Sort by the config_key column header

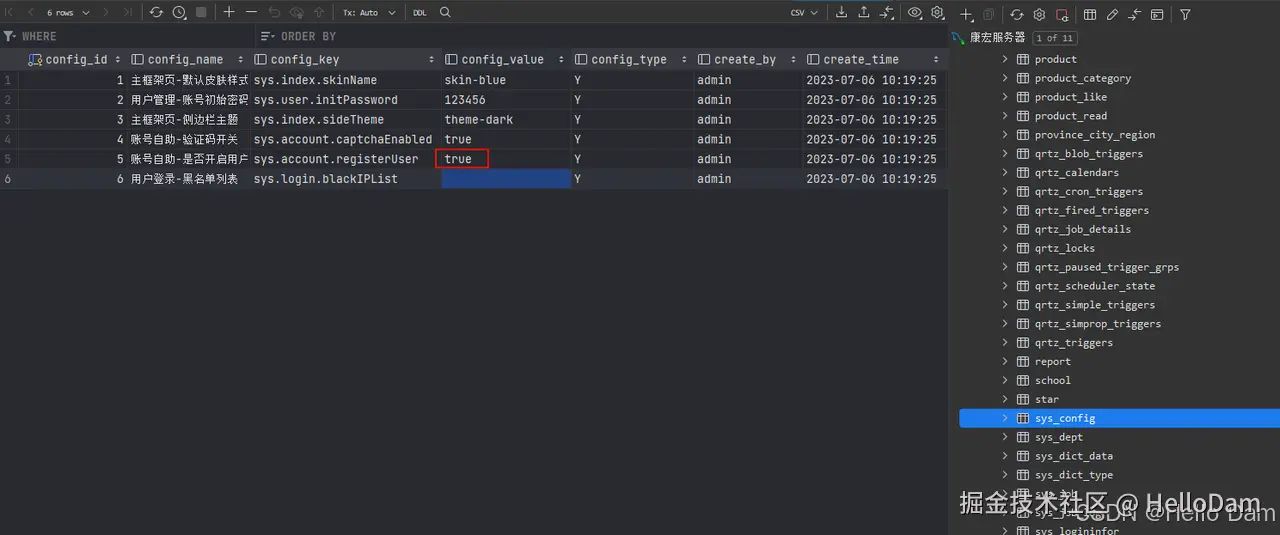coord(345,59)
